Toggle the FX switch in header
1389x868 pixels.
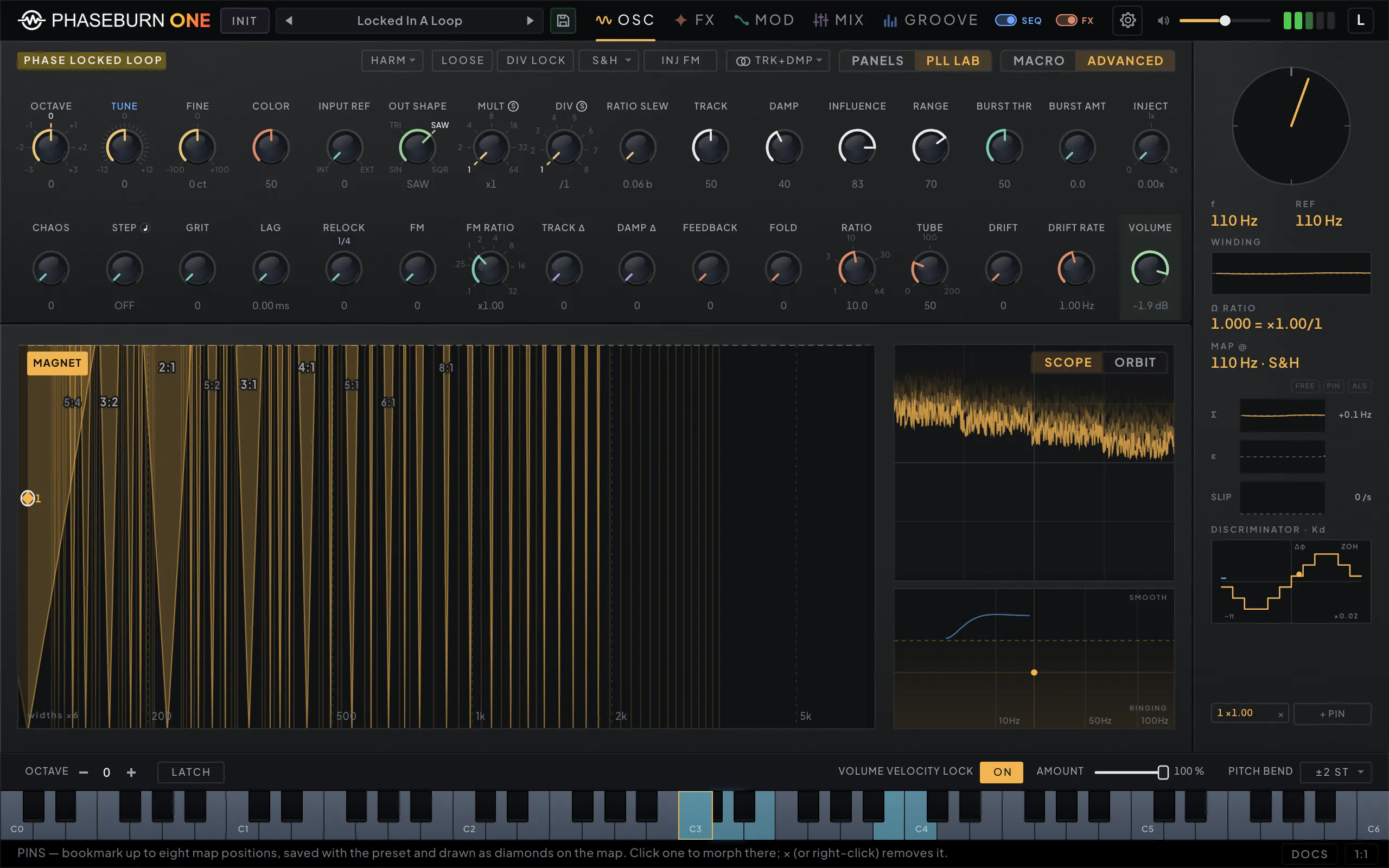point(1066,21)
